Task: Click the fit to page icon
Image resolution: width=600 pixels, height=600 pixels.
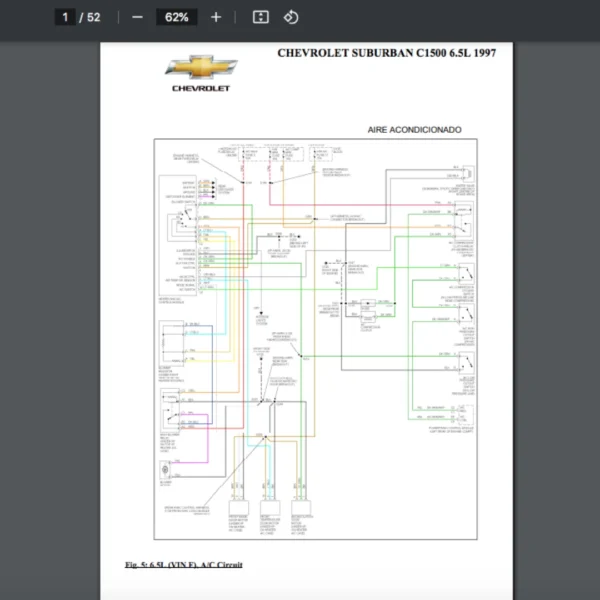Action: [260, 17]
